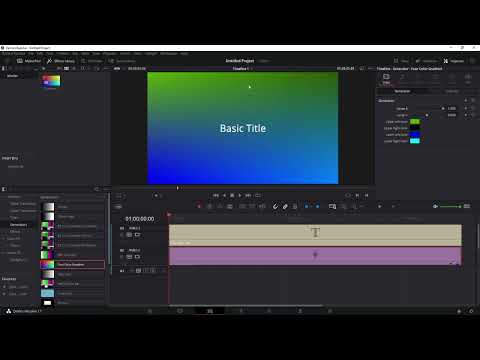Open the Timeline 1 name dropdown
This screenshot has height=360, width=480.
[242, 68]
